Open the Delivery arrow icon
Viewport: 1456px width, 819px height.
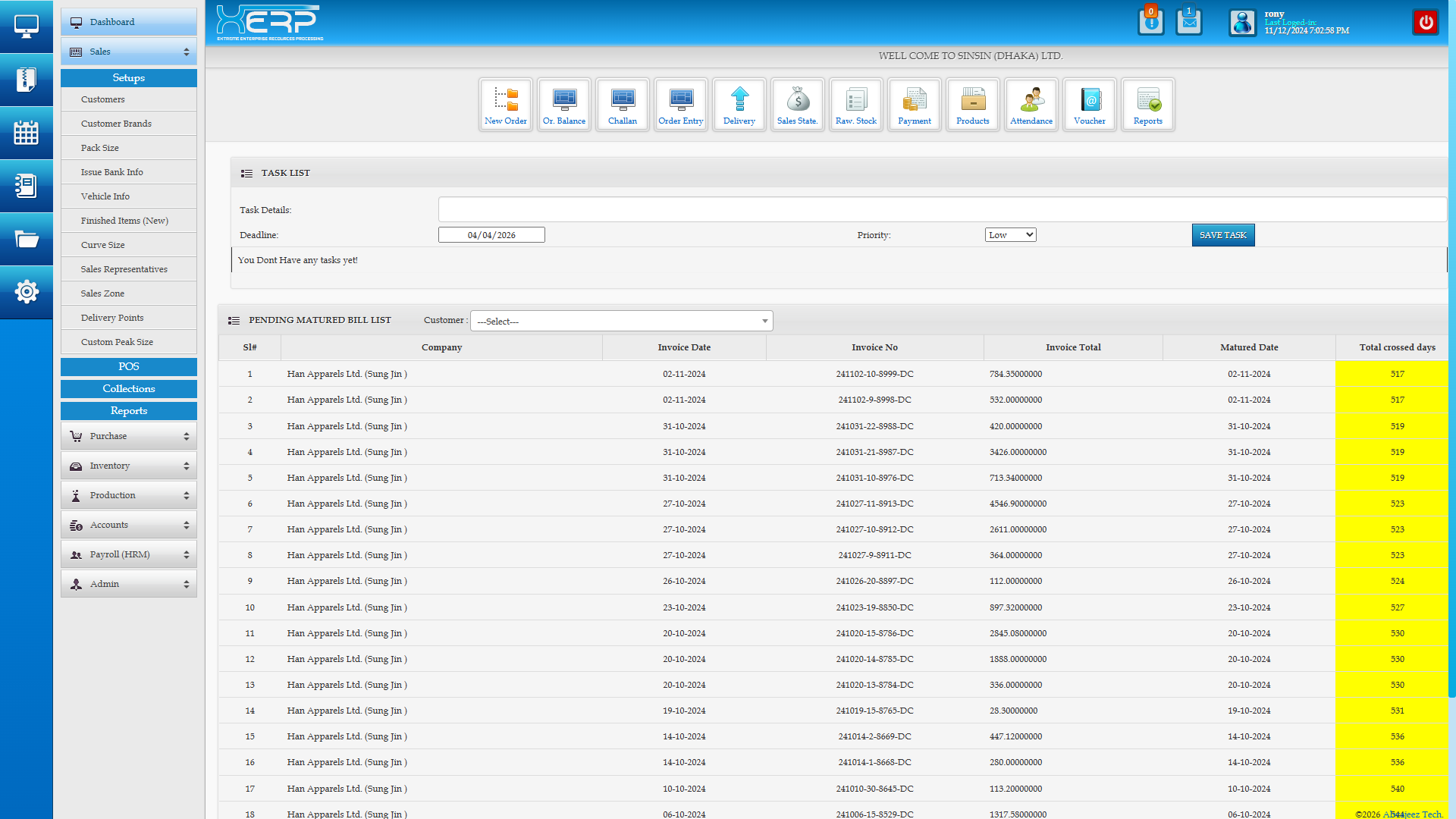tap(739, 105)
